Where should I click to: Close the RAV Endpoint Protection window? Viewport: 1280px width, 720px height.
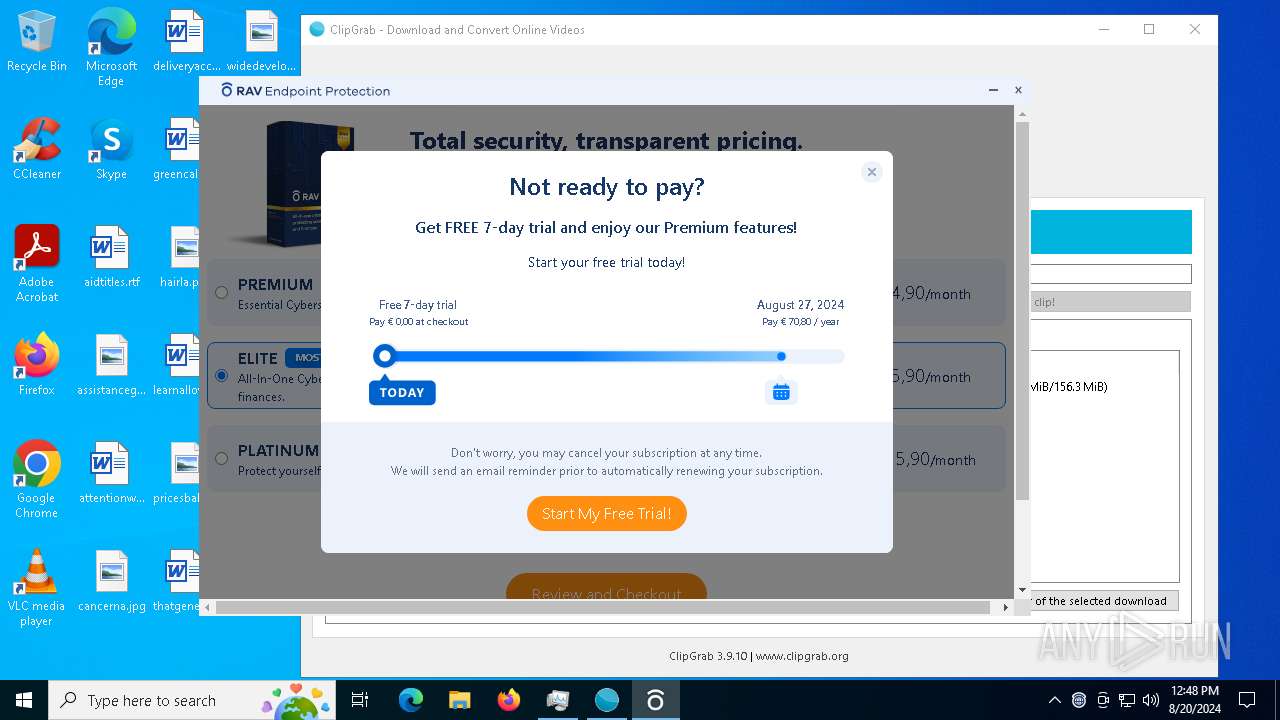tap(1018, 90)
